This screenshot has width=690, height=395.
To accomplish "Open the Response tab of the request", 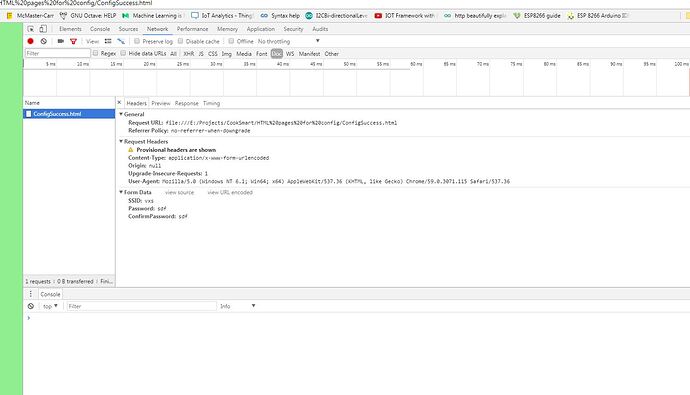I will click(x=187, y=103).
